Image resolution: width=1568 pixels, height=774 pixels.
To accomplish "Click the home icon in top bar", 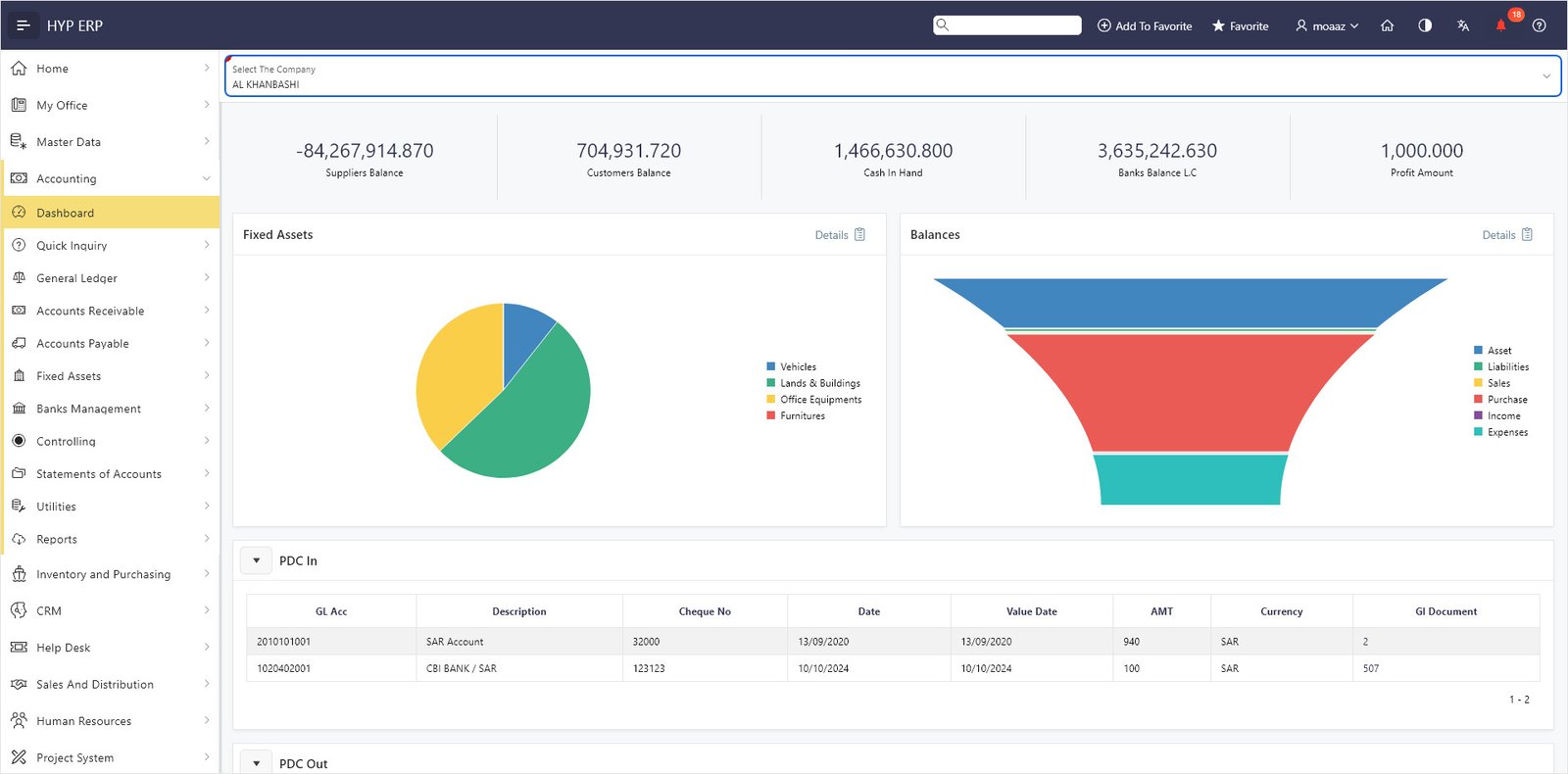I will pos(1387,25).
